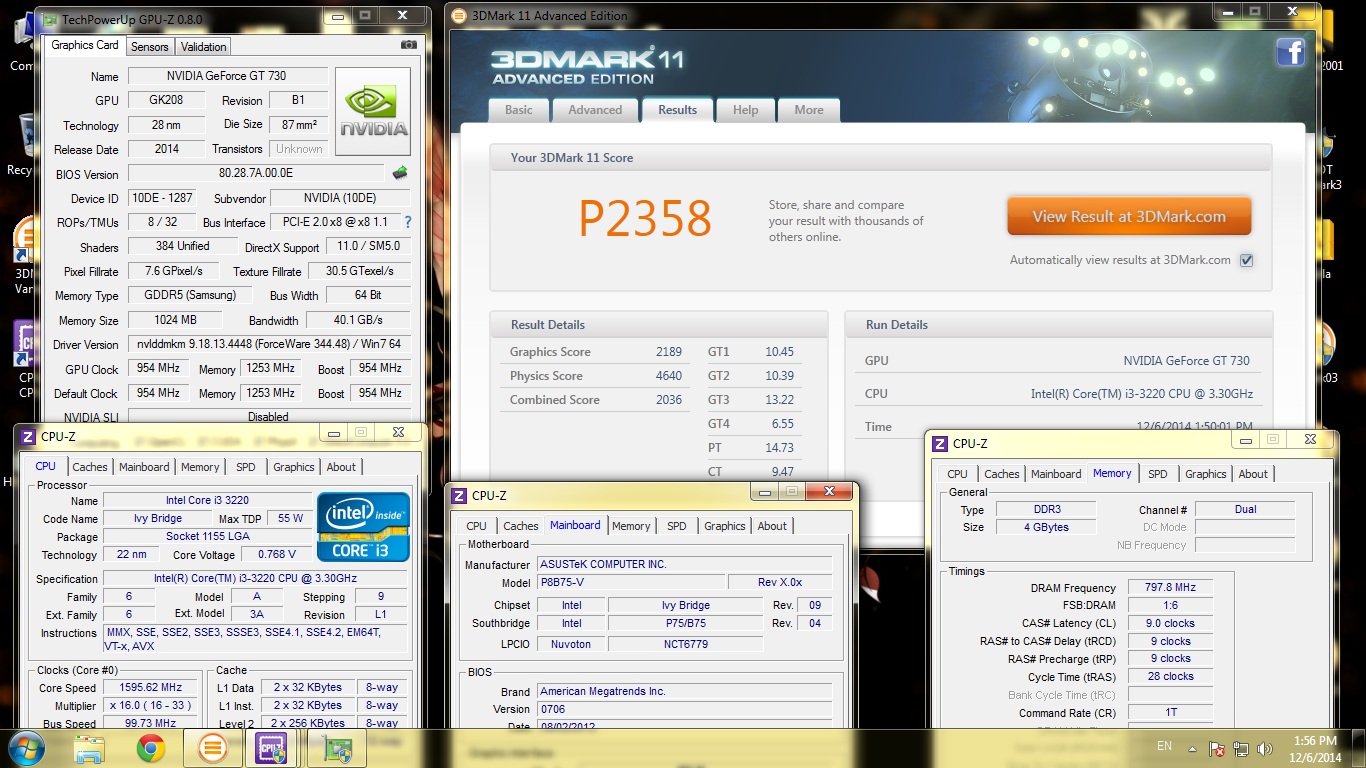Click the Channel # value Dual
The width and height of the screenshot is (1366, 768).
[x=1245, y=509]
